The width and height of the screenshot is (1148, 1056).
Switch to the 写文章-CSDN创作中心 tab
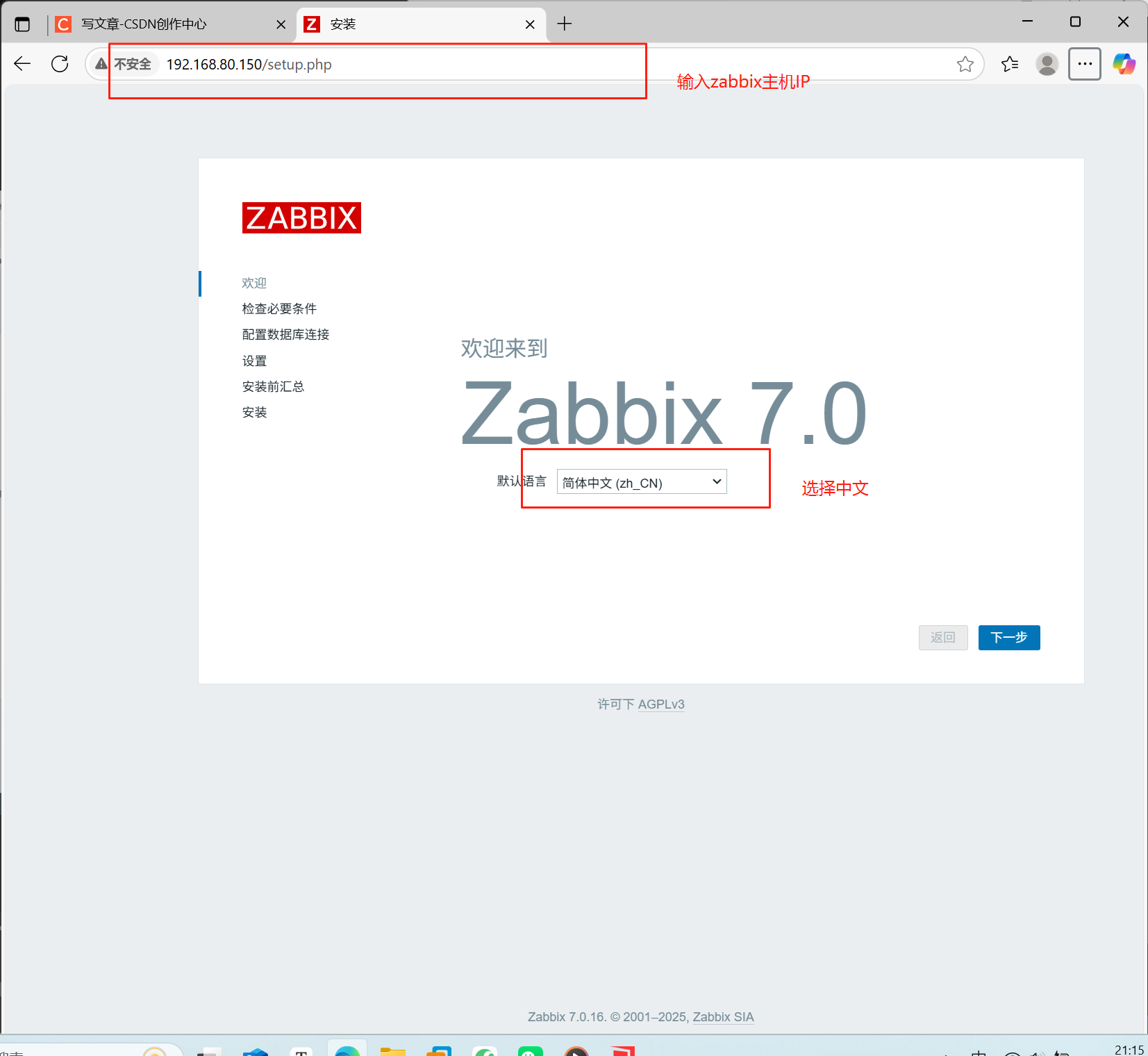(x=172, y=24)
